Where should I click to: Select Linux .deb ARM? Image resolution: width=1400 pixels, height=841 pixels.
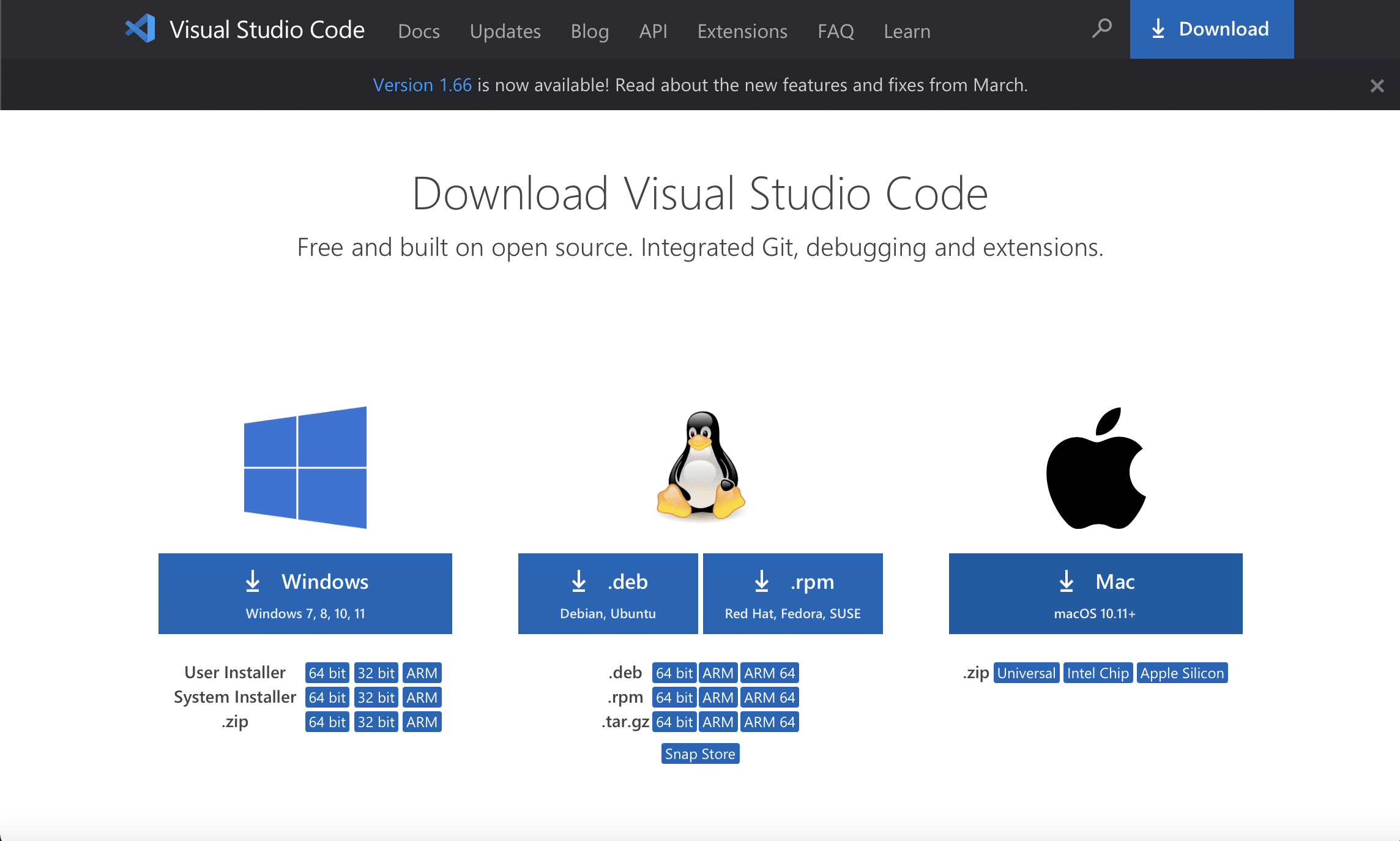coord(718,673)
